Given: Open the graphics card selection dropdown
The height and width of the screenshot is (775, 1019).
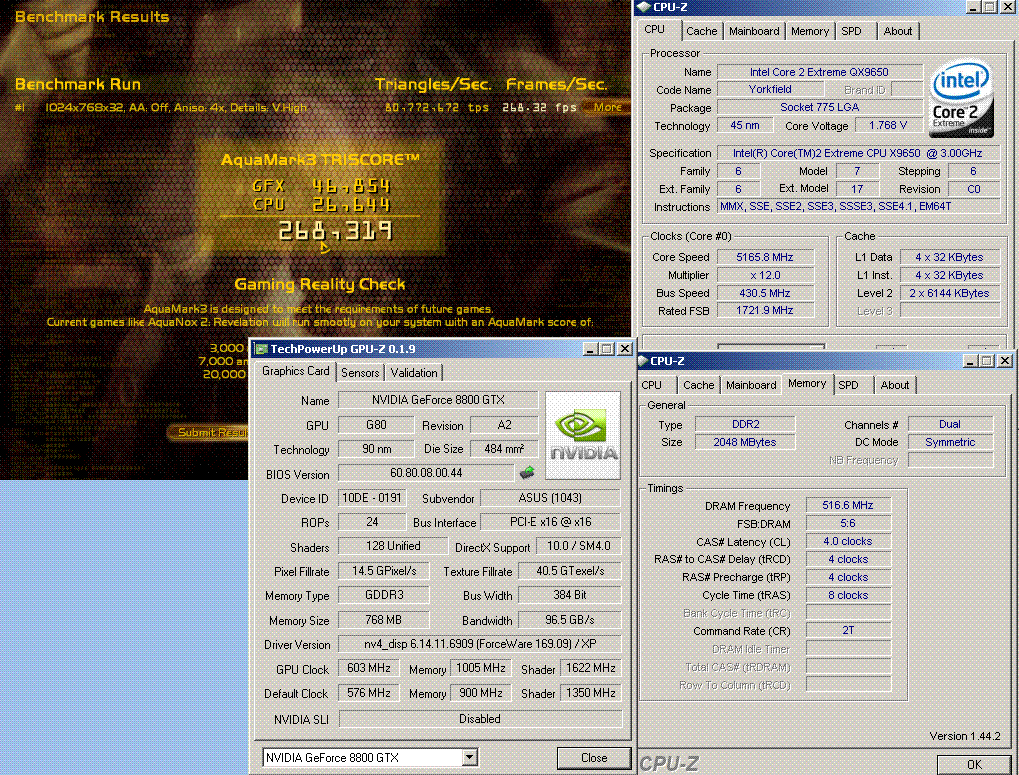Looking at the screenshot, I should tap(469, 757).
